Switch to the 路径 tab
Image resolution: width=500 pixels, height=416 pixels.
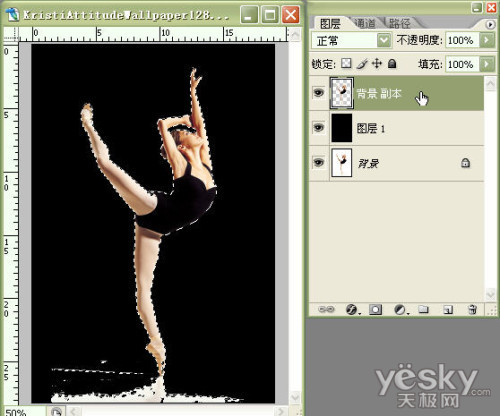coord(399,23)
